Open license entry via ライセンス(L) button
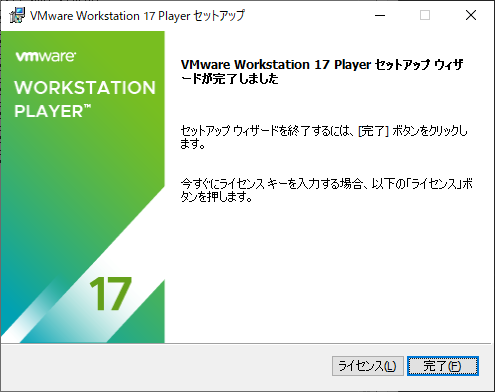The image size is (495, 392). [x=368, y=366]
